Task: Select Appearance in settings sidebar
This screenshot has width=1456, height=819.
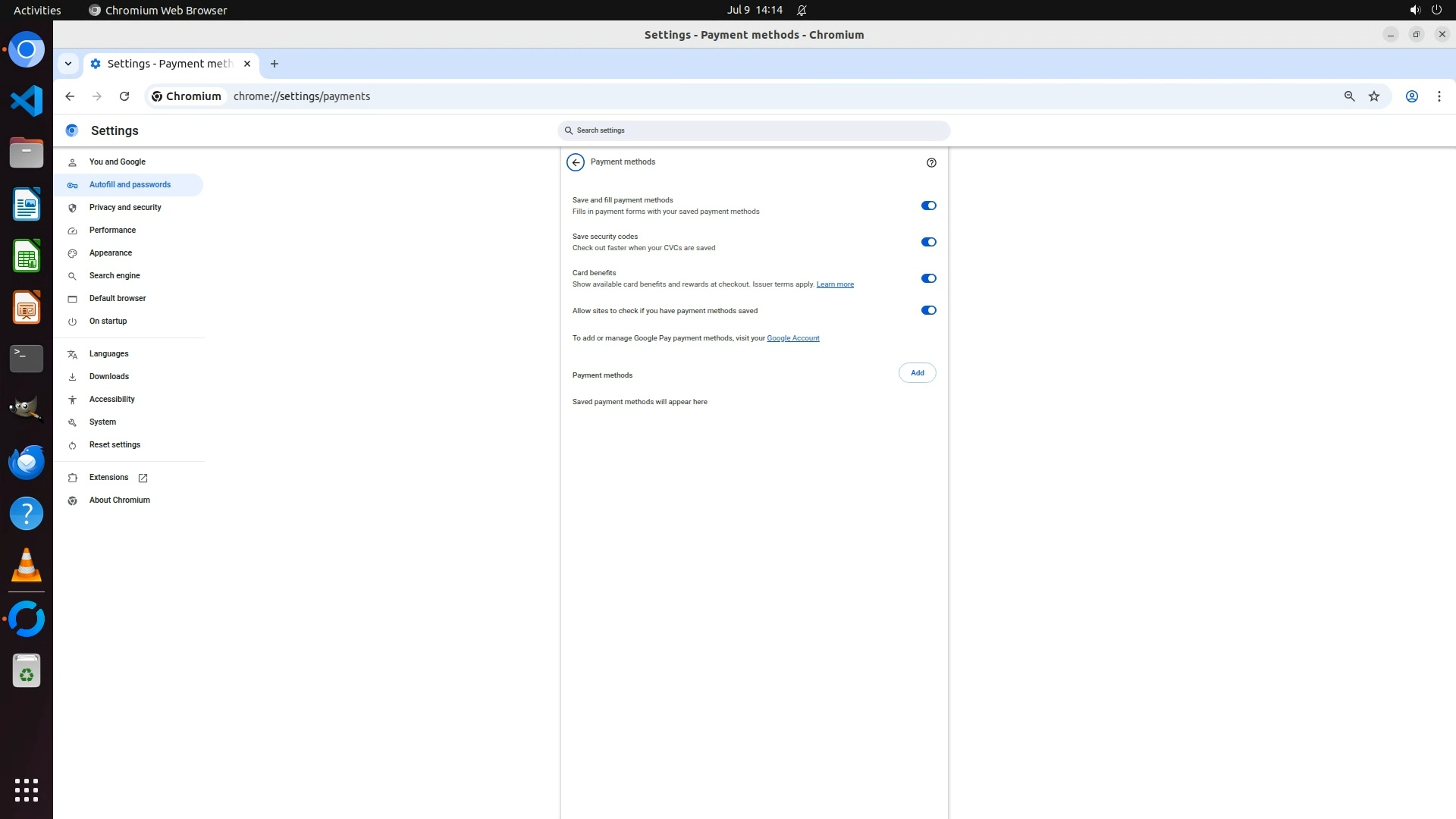Action: click(x=111, y=253)
